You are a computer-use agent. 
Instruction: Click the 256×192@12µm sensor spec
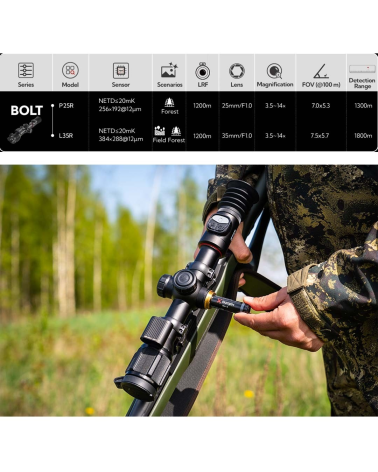pos(120,109)
